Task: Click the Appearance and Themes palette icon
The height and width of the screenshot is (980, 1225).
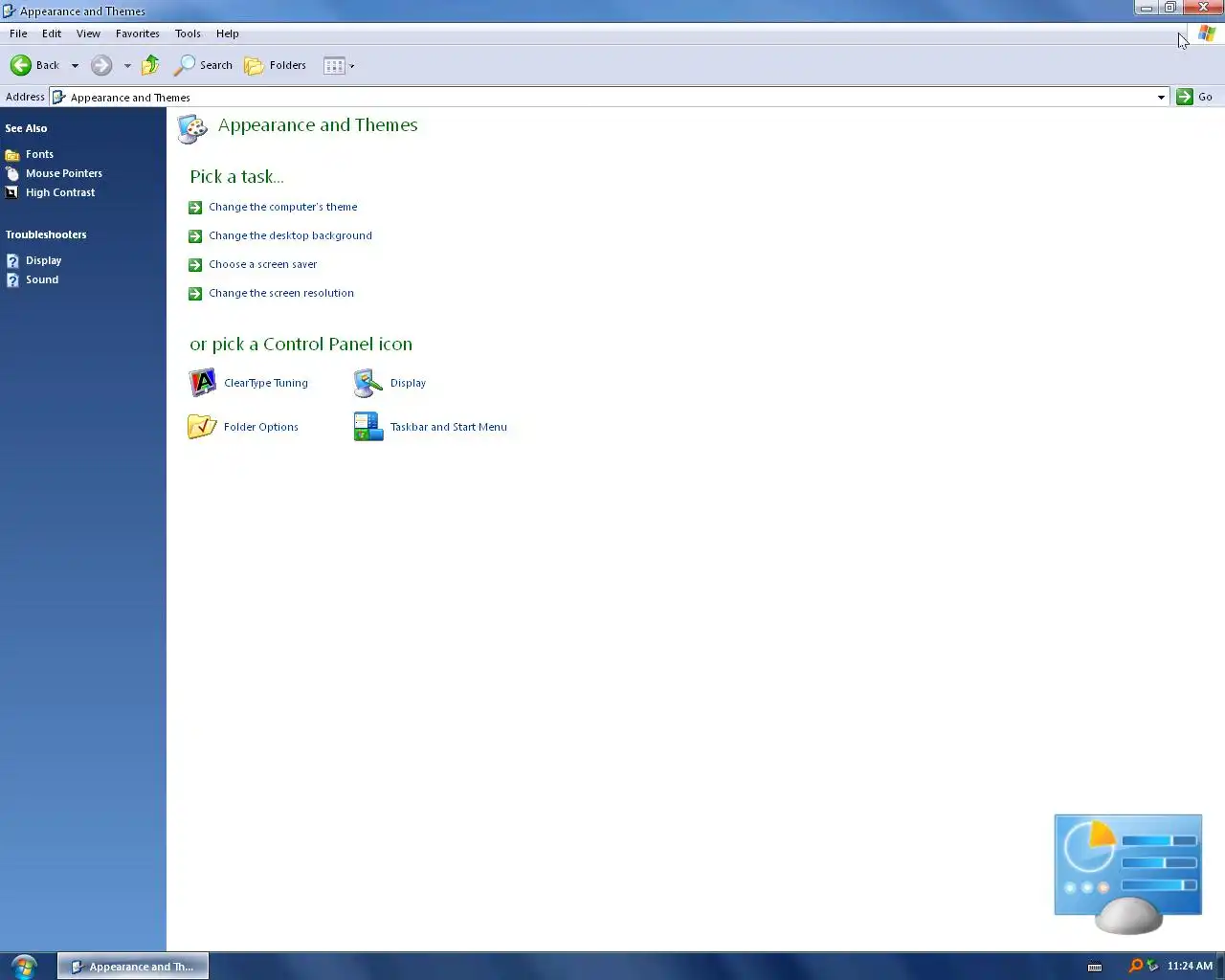Action: pos(192,129)
